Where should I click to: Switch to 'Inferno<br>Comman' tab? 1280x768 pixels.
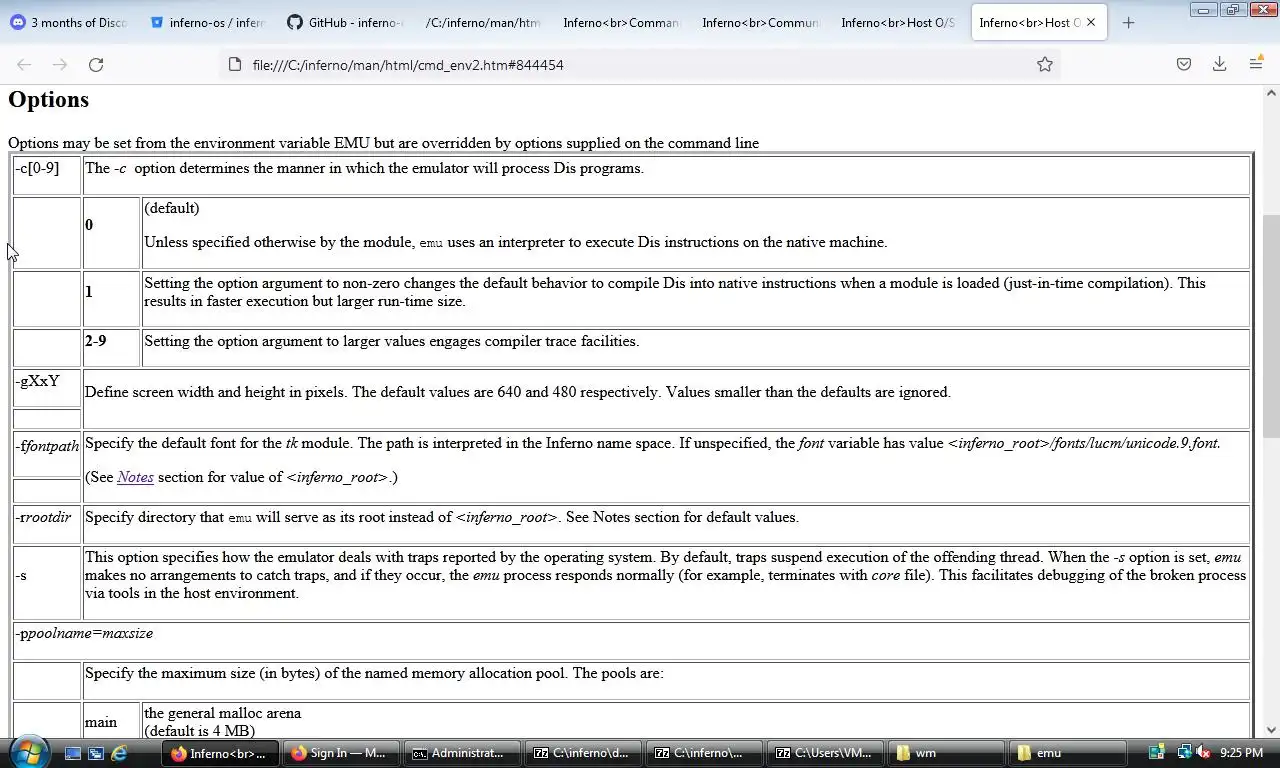tap(621, 22)
